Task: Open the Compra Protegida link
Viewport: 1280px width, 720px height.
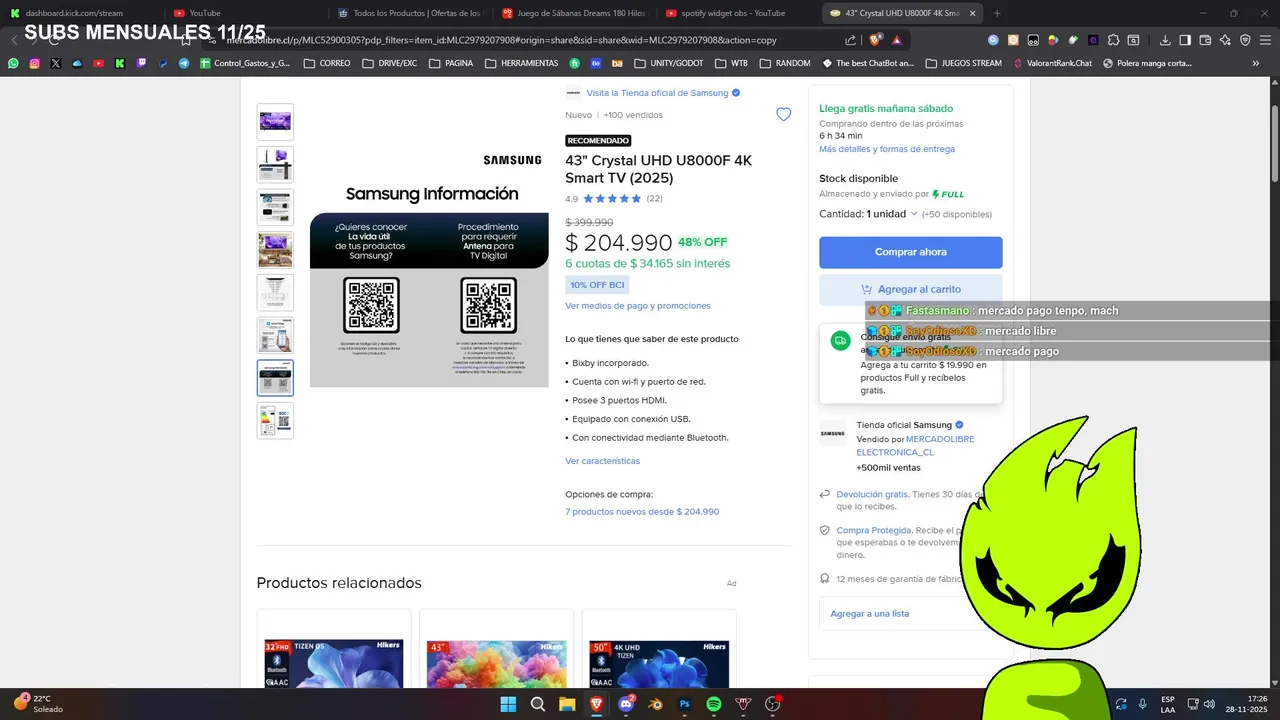Action: 874,530
